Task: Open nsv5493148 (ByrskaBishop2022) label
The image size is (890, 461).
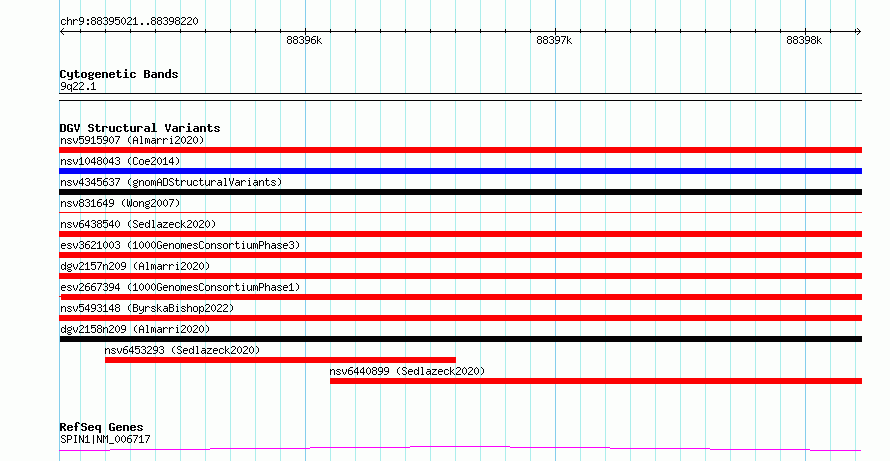Action: click(x=147, y=308)
